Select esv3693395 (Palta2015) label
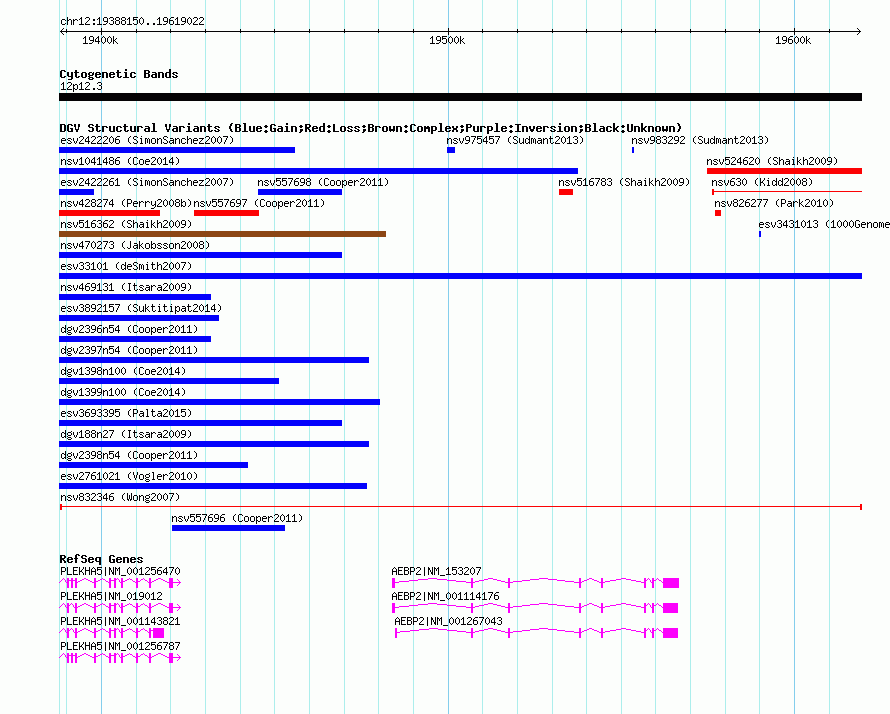The image size is (890, 714). [126, 413]
